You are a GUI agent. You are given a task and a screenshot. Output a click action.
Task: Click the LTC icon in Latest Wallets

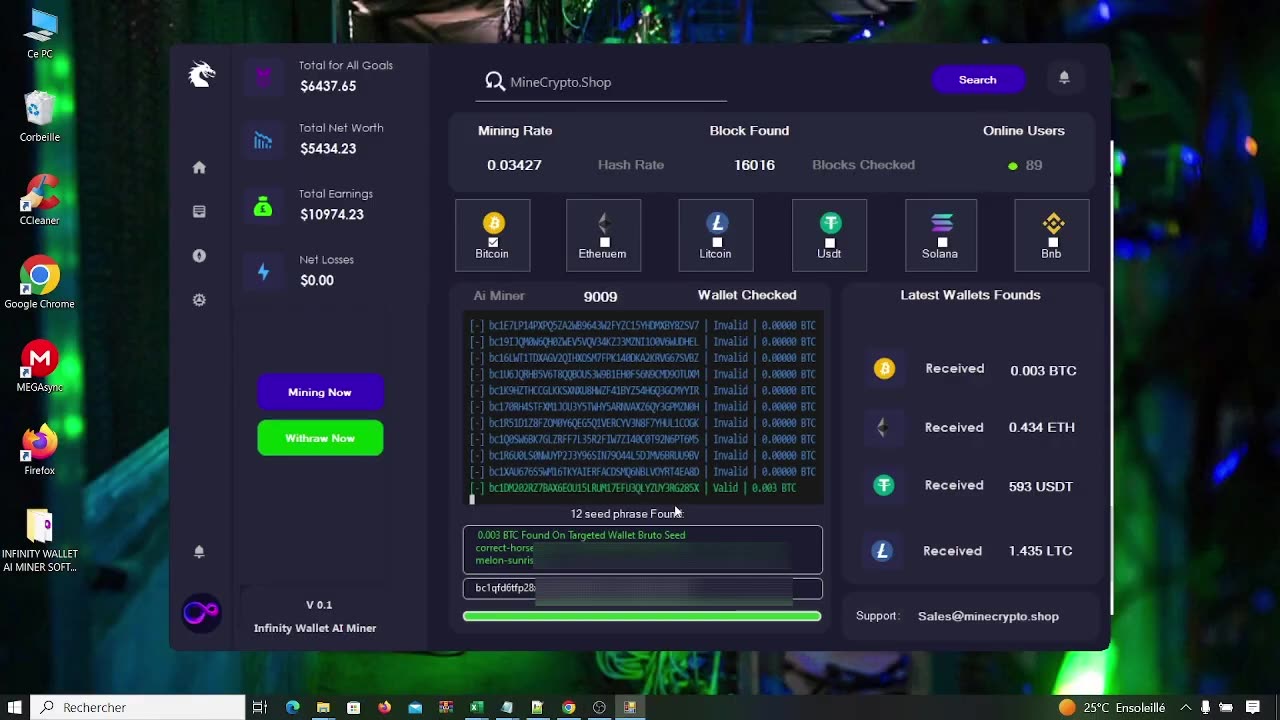click(882, 550)
